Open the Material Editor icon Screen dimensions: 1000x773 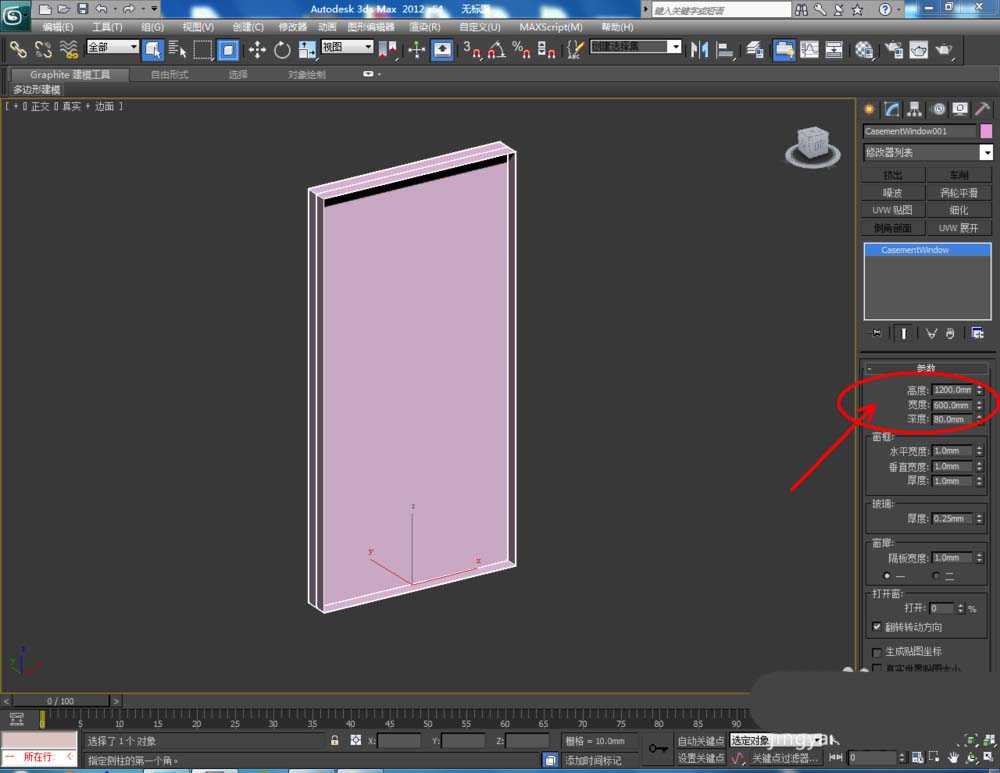point(864,49)
